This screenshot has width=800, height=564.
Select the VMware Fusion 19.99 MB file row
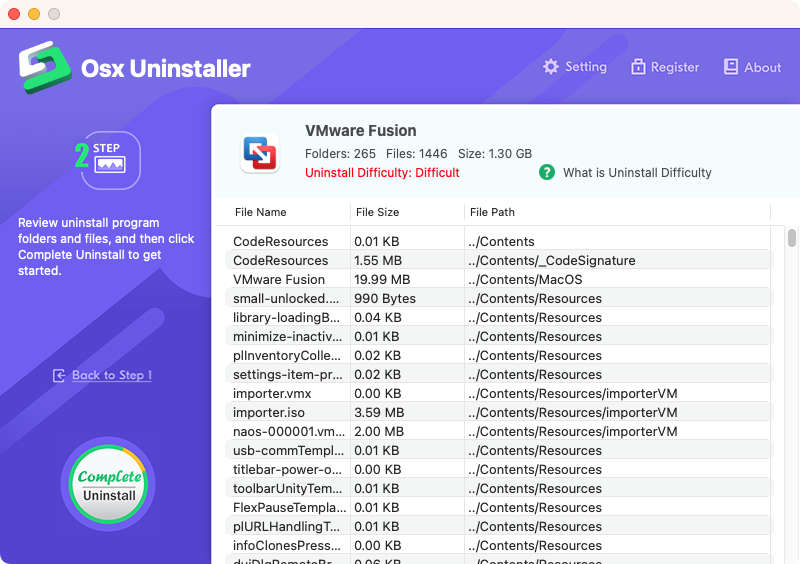coord(499,279)
